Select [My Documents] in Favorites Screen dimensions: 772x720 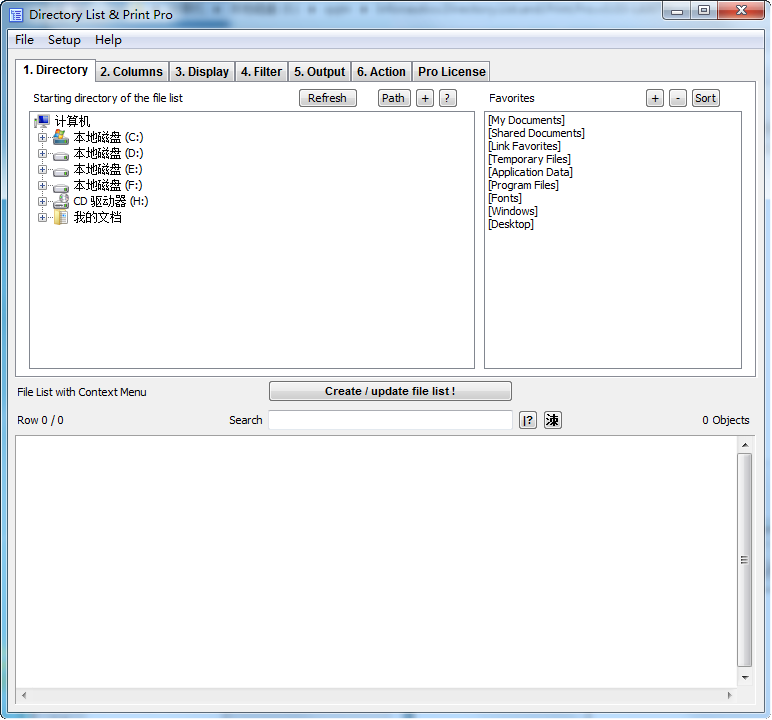coord(526,120)
